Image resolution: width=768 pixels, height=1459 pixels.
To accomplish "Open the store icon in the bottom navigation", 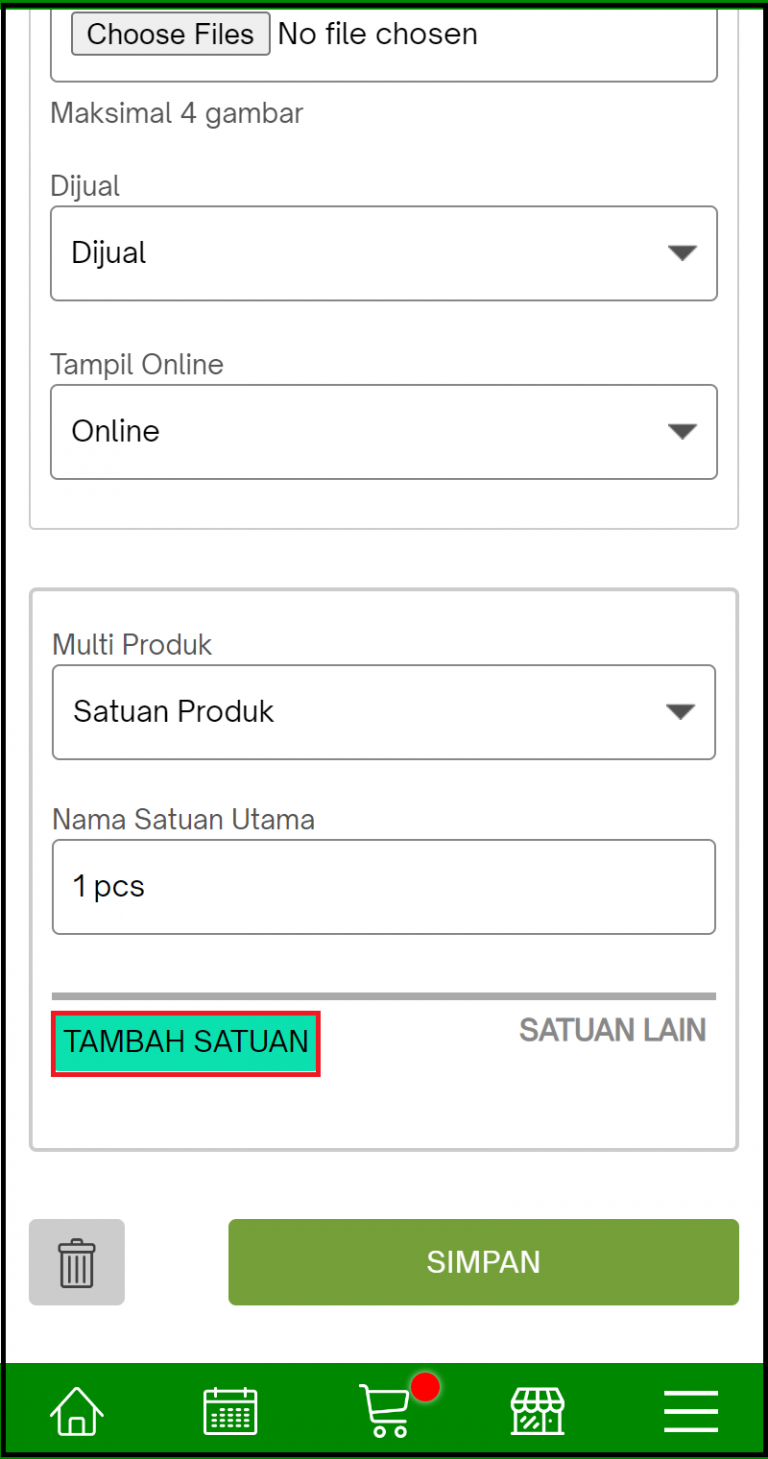I will click(537, 1409).
